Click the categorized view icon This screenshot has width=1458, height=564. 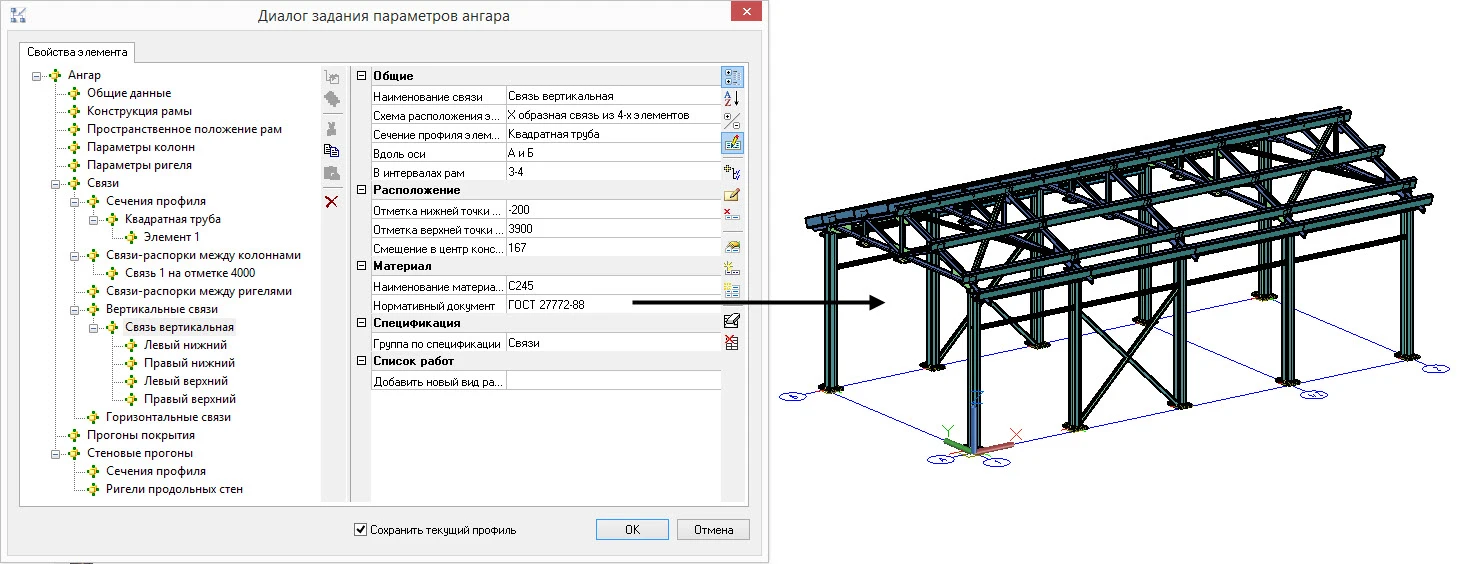click(732, 77)
